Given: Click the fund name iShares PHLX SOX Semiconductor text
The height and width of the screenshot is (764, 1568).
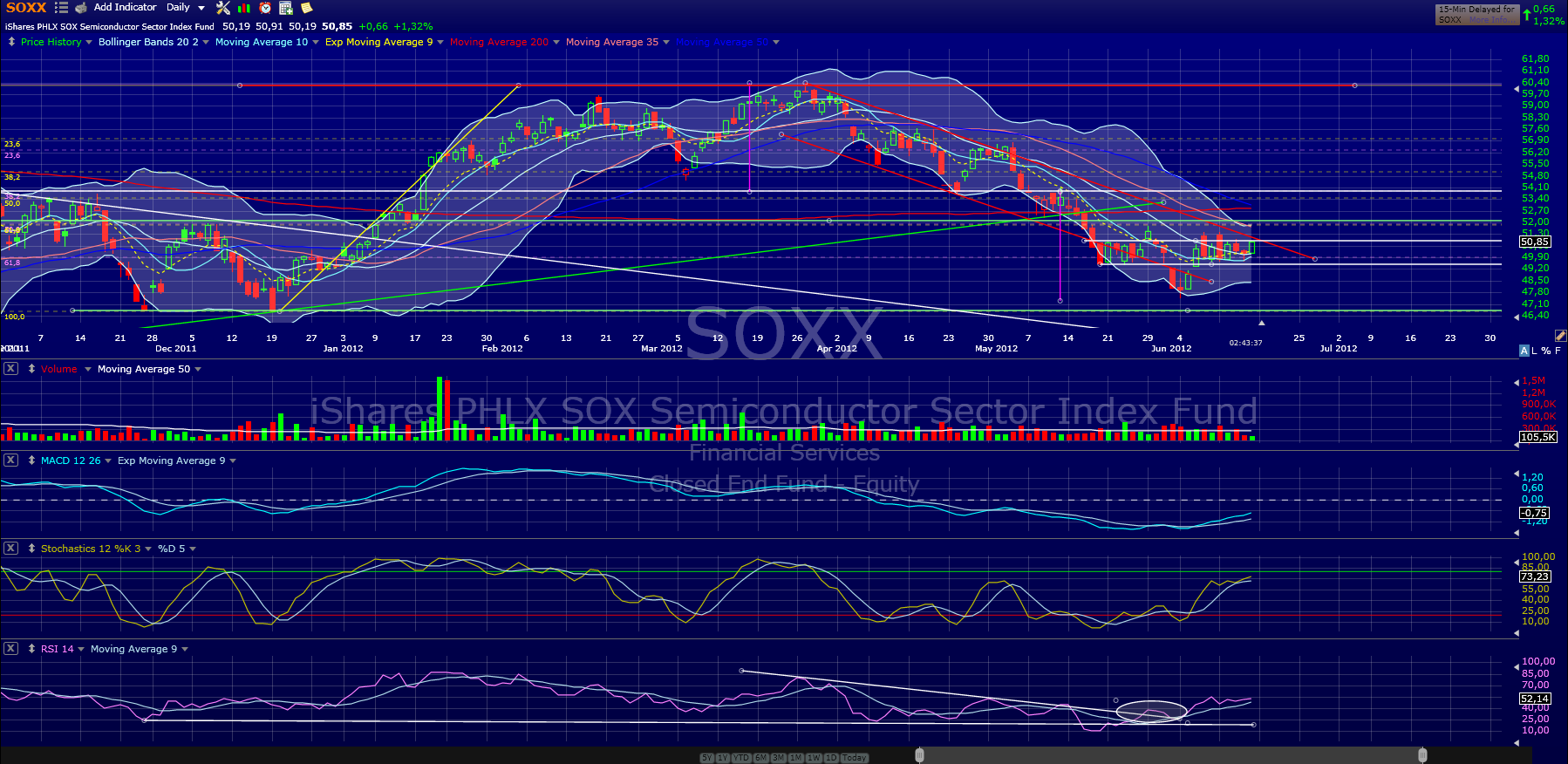Looking at the screenshot, I should [x=110, y=27].
